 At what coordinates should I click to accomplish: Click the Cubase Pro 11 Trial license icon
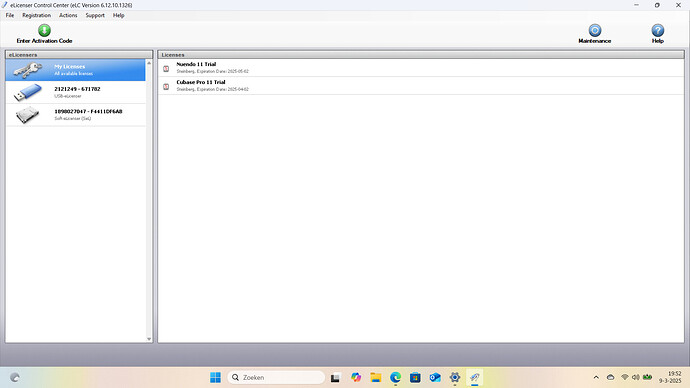coord(166,86)
